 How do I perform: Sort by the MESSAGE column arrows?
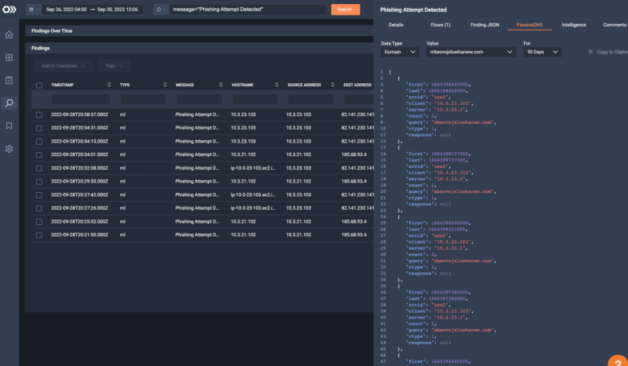coord(221,85)
